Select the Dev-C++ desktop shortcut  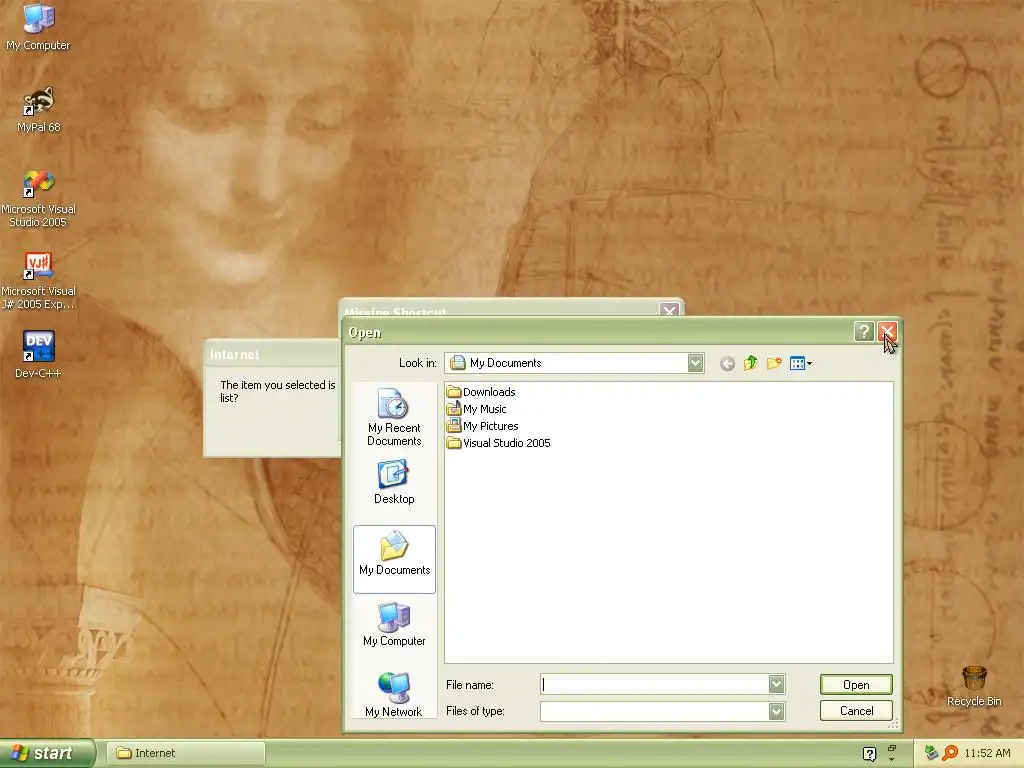(x=39, y=355)
